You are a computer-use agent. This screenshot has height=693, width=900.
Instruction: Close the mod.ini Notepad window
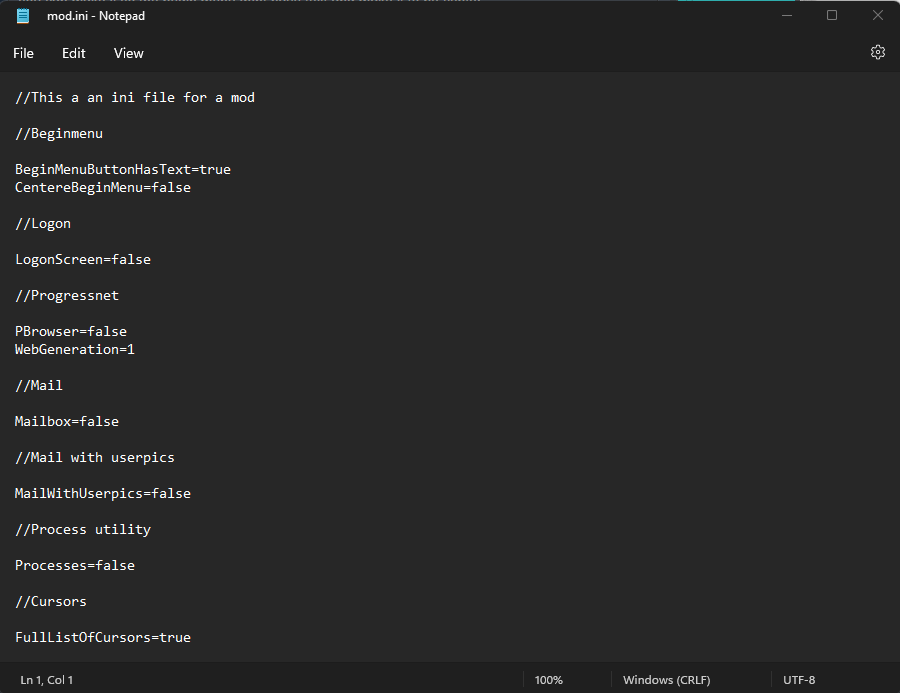coord(877,16)
